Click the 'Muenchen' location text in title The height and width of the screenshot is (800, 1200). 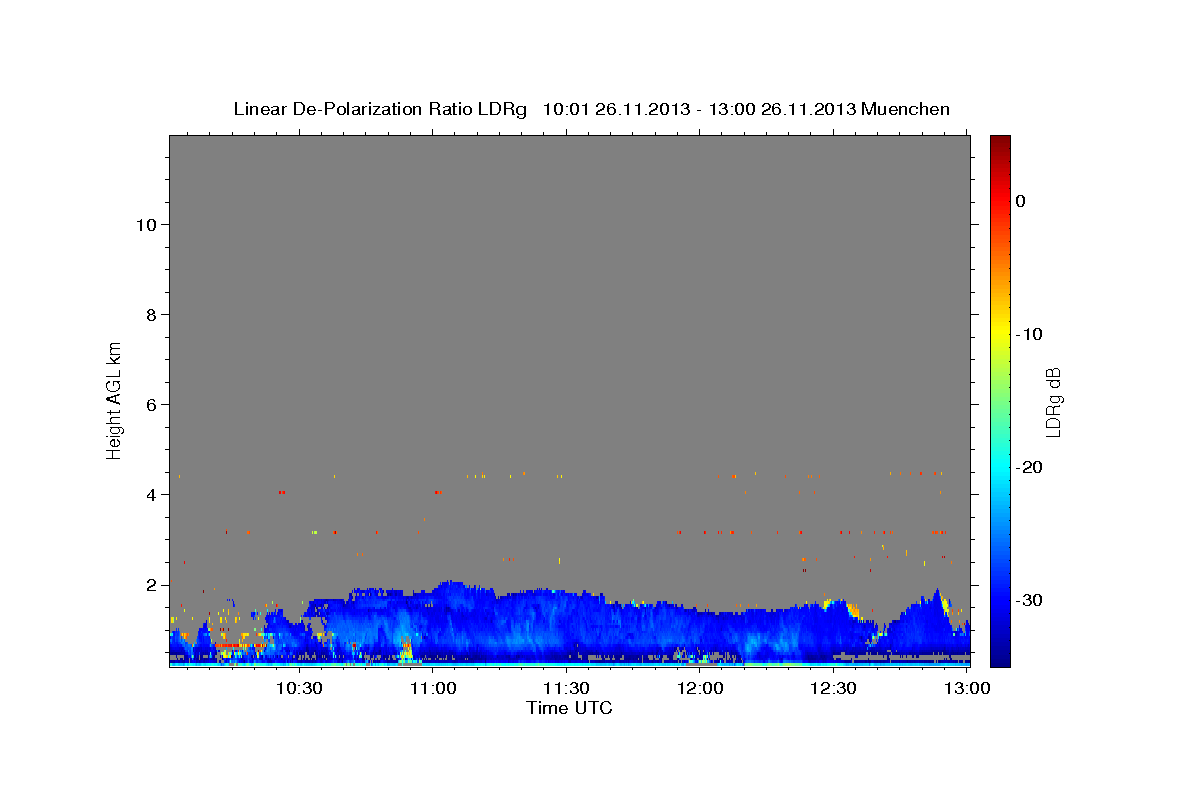[906, 109]
